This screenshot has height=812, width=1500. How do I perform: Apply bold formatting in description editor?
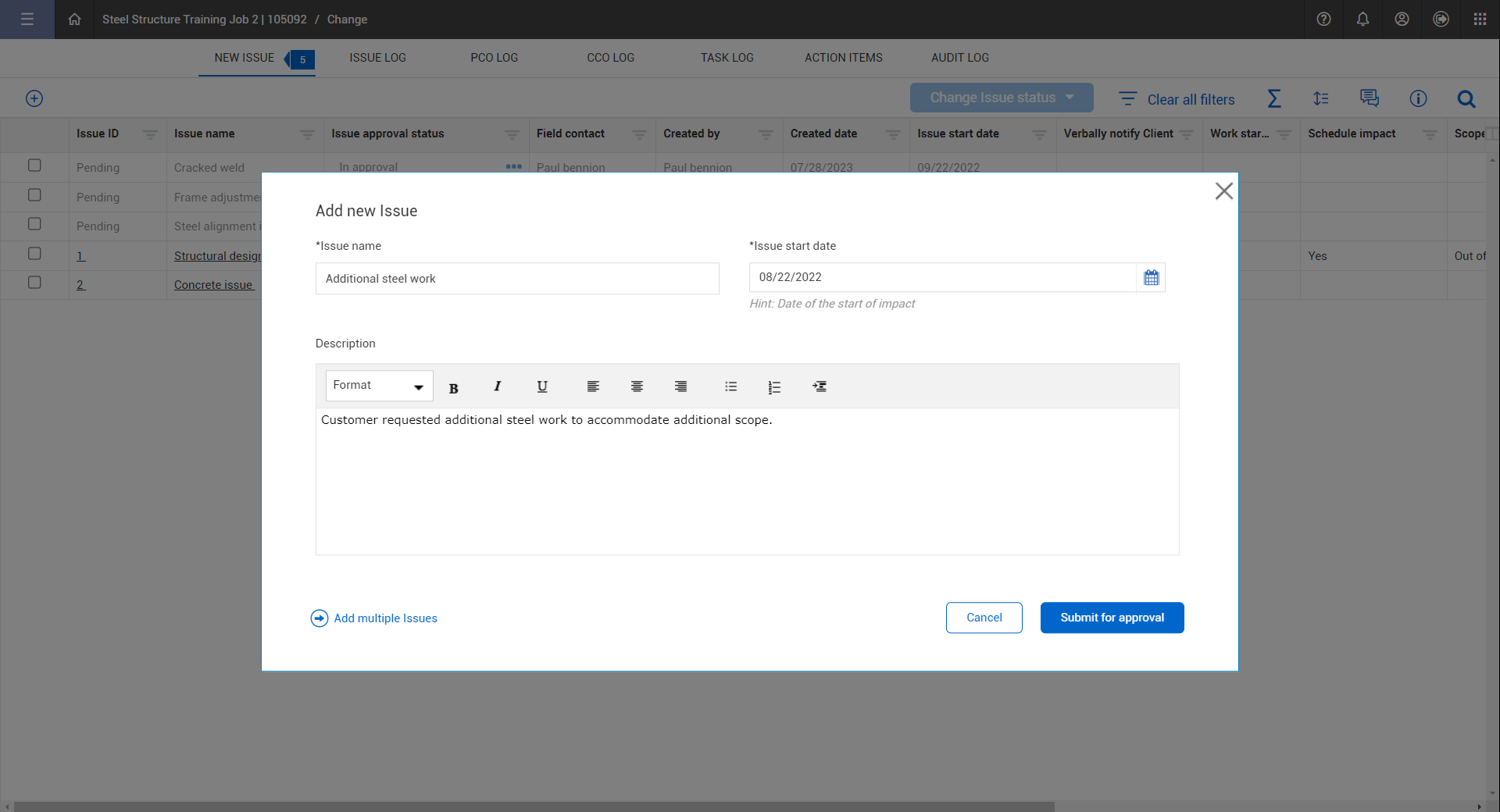tap(453, 387)
